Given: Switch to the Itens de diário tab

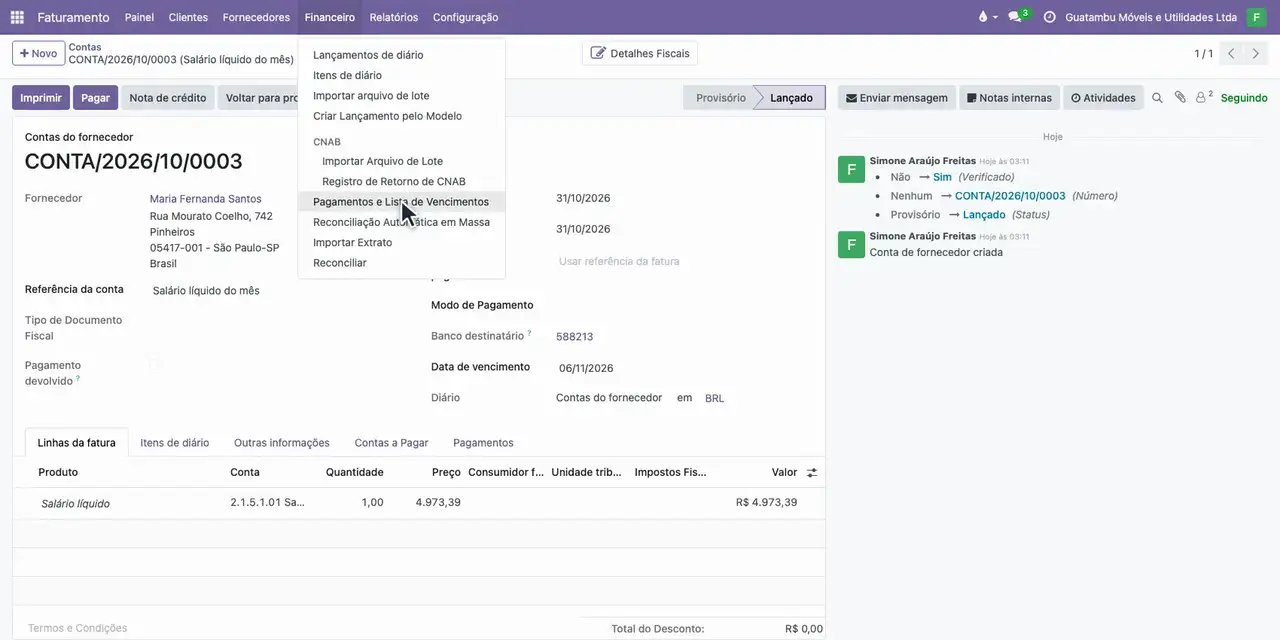Looking at the screenshot, I should coord(175,442).
